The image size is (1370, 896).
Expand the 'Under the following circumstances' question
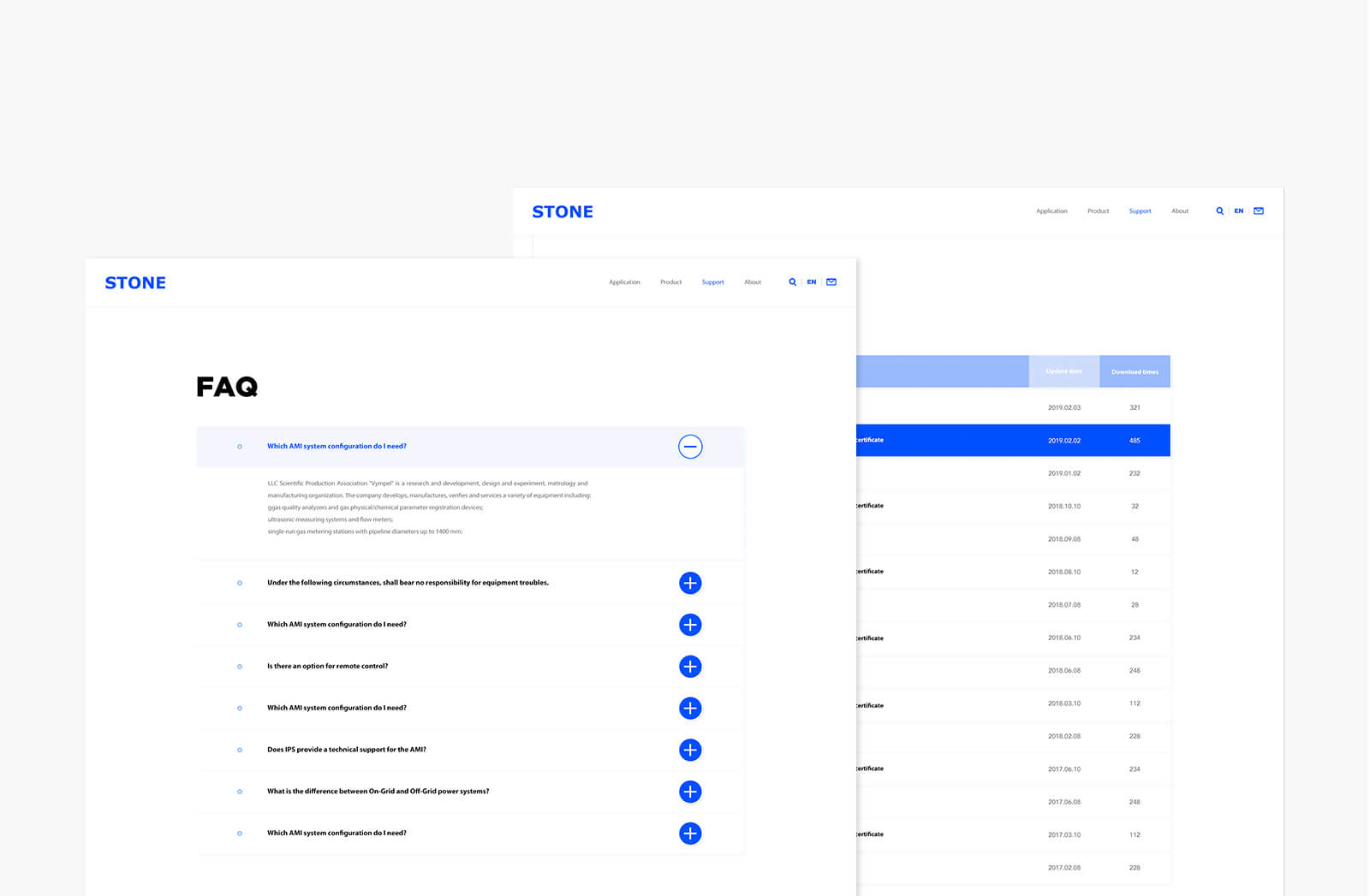[x=690, y=584]
